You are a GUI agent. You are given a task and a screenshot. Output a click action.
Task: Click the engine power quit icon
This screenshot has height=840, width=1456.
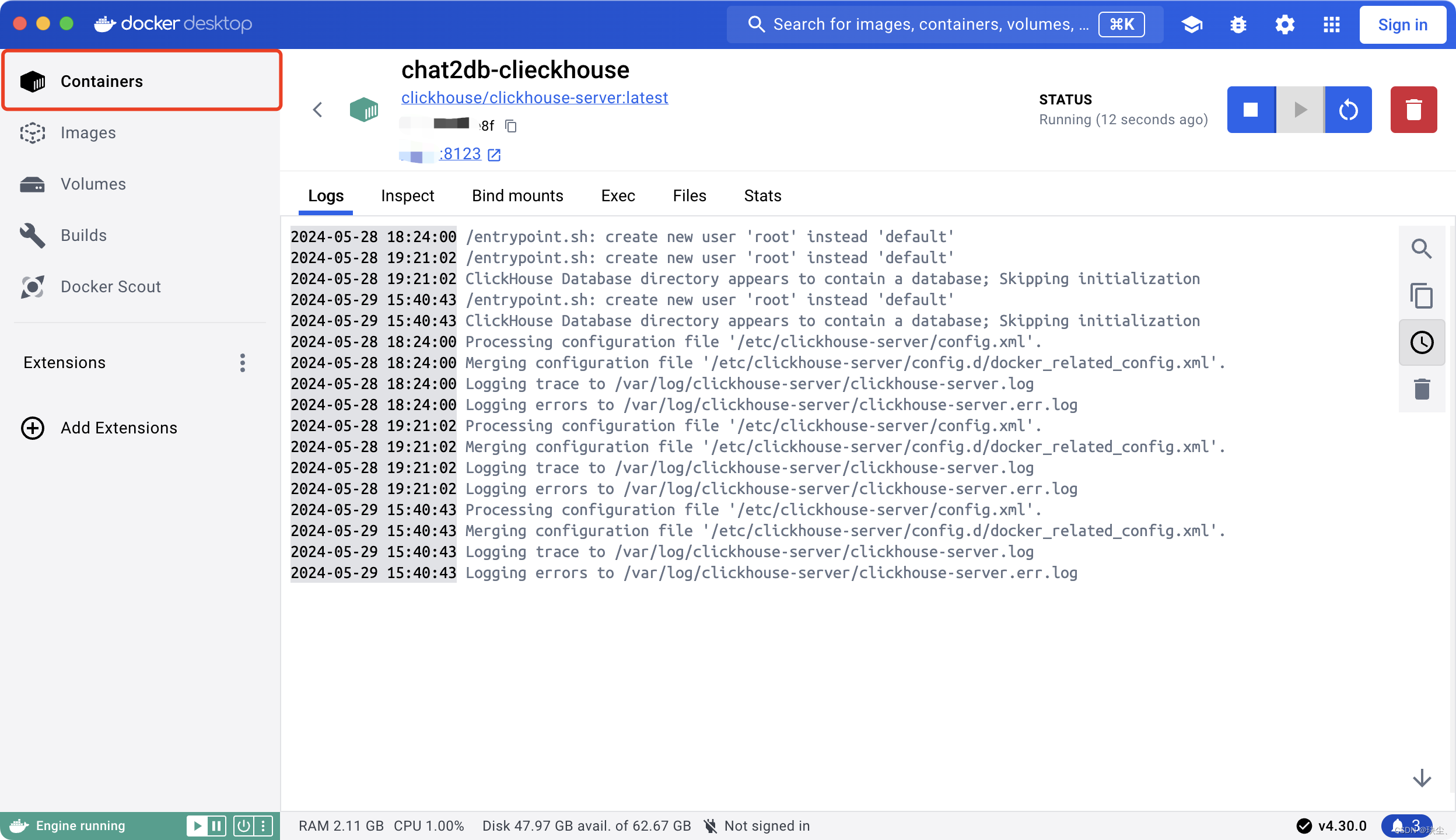(x=244, y=826)
